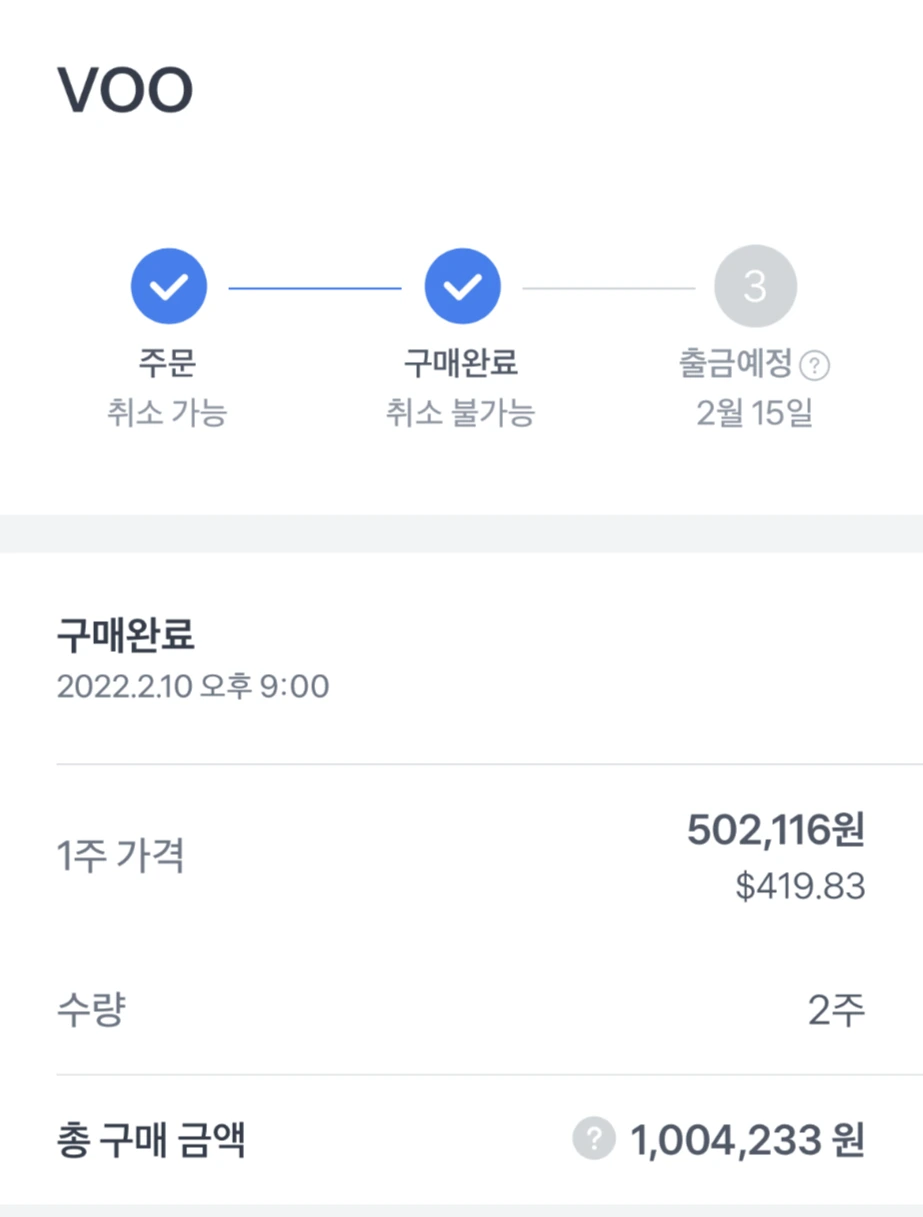The image size is (923, 1217).
Task: Tap the 출금예정 step label
Action: coord(737,364)
